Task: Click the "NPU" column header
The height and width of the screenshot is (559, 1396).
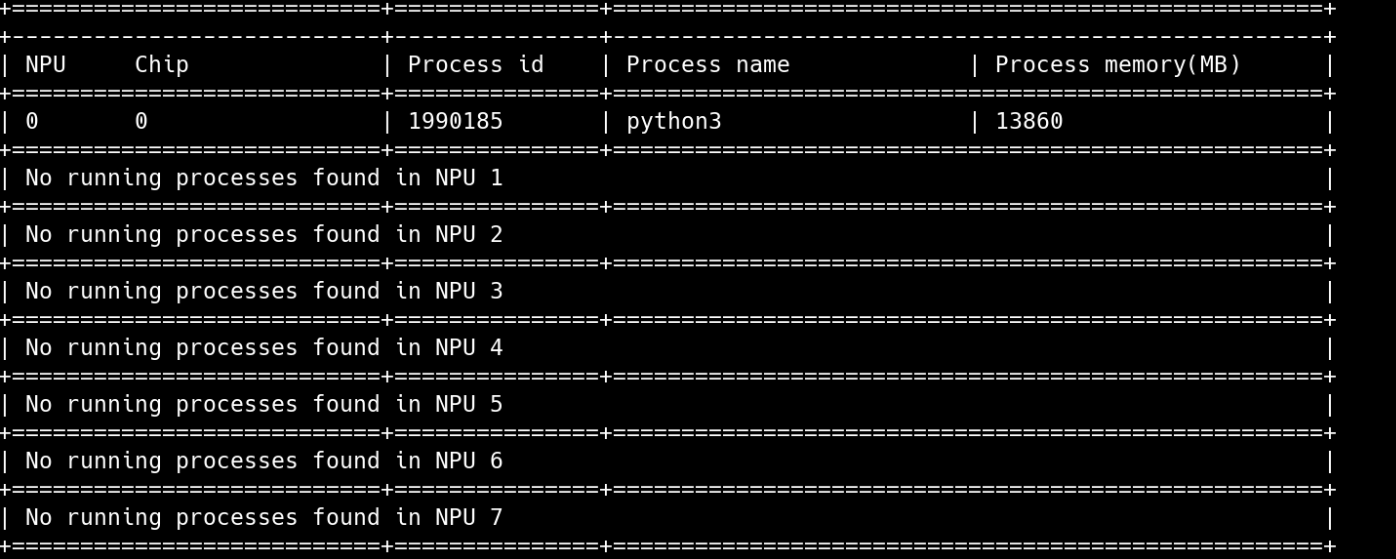Action: point(45,65)
